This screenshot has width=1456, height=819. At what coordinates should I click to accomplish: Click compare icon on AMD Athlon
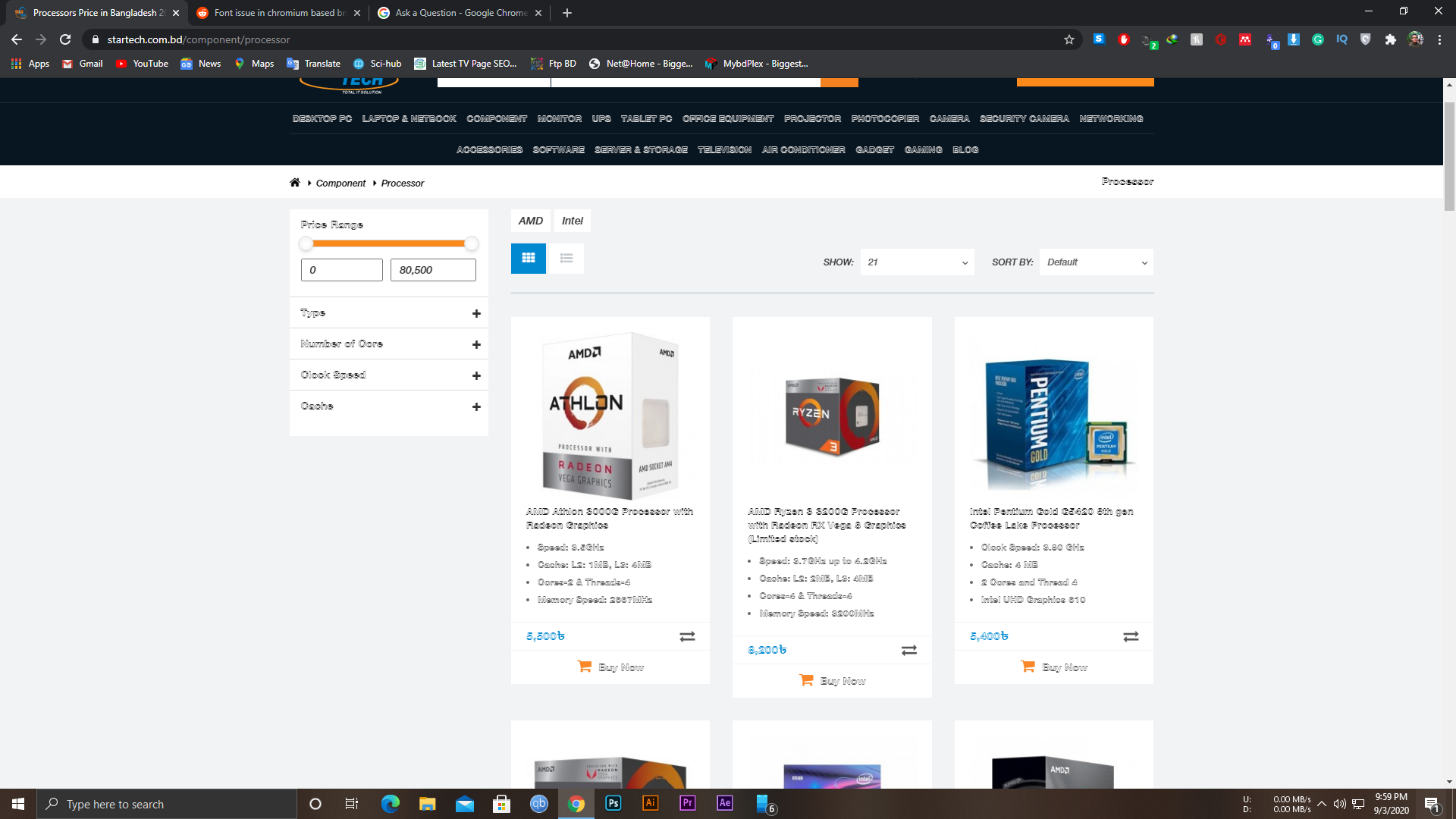click(x=687, y=637)
